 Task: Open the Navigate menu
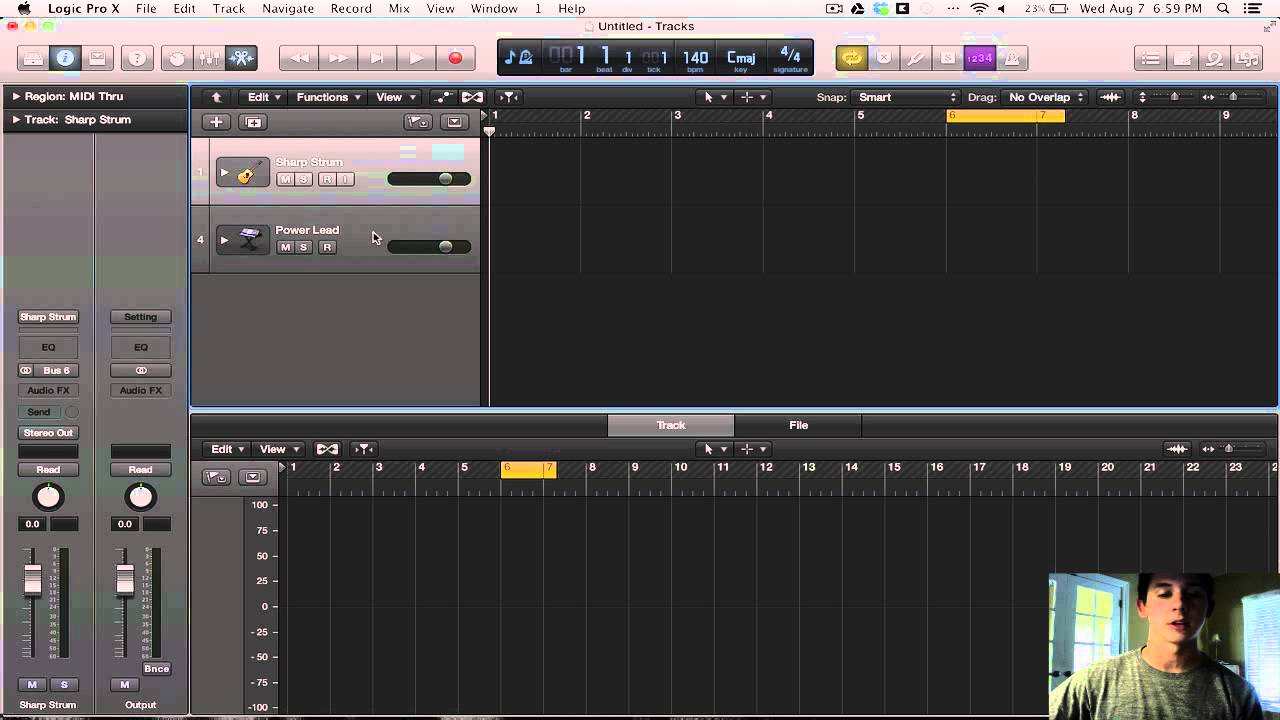pyautogui.click(x=288, y=9)
